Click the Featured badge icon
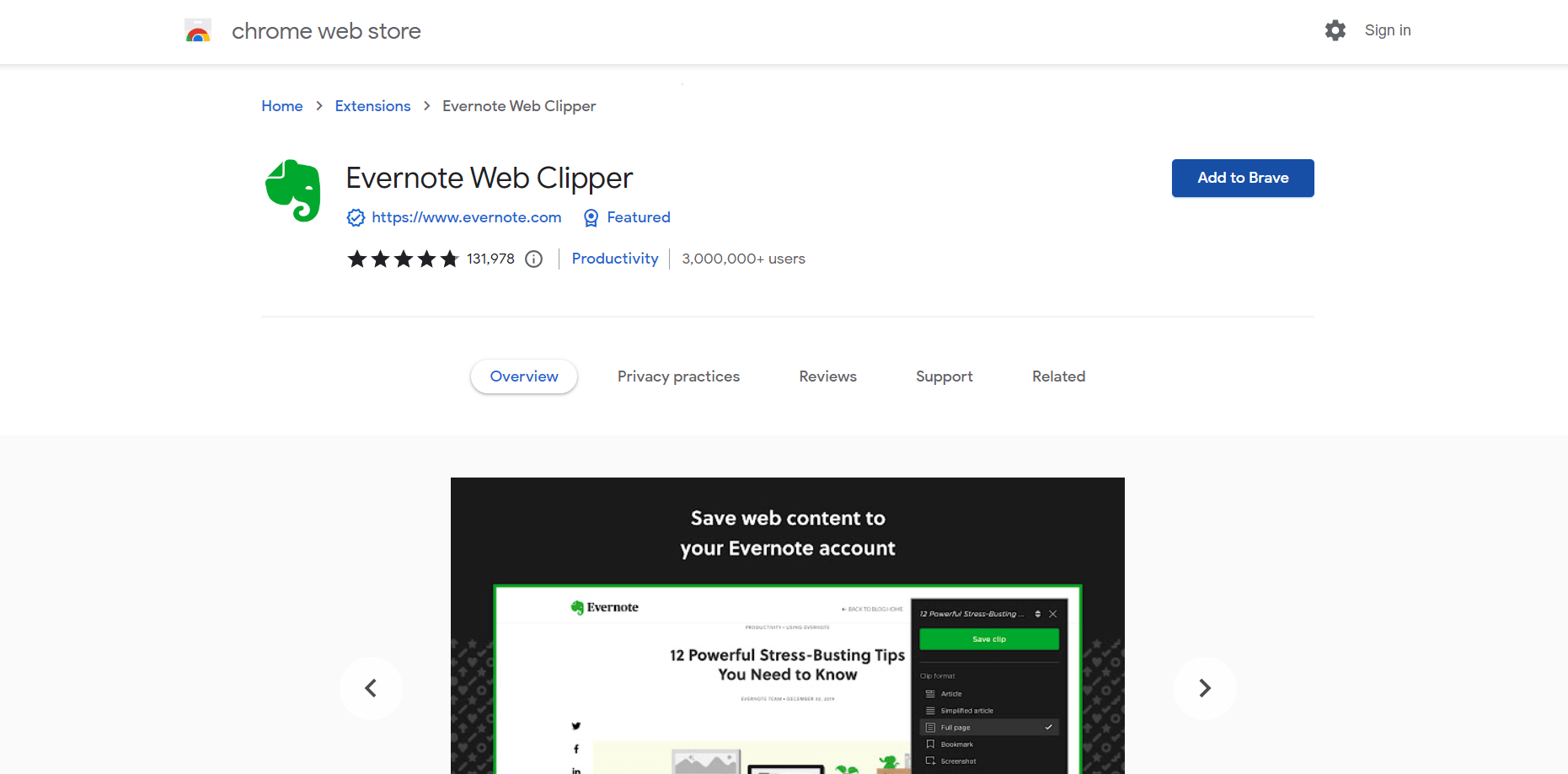This screenshot has height=774, width=1568. [591, 217]
